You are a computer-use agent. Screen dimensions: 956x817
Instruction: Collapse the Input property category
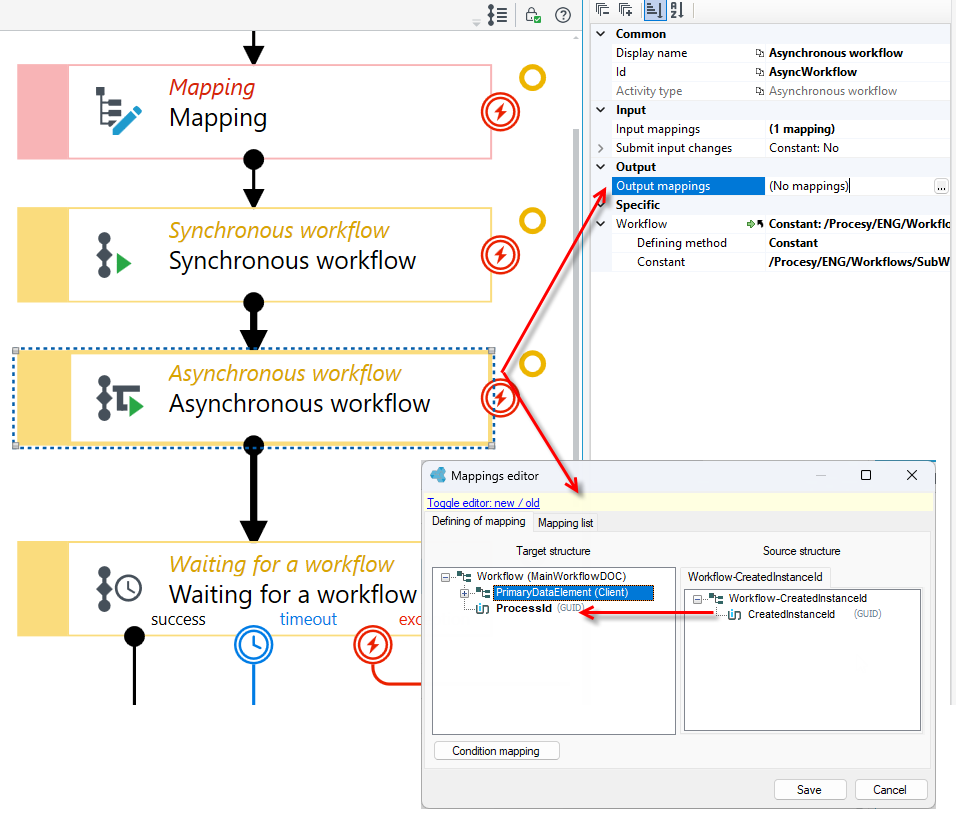coord(601,110)
